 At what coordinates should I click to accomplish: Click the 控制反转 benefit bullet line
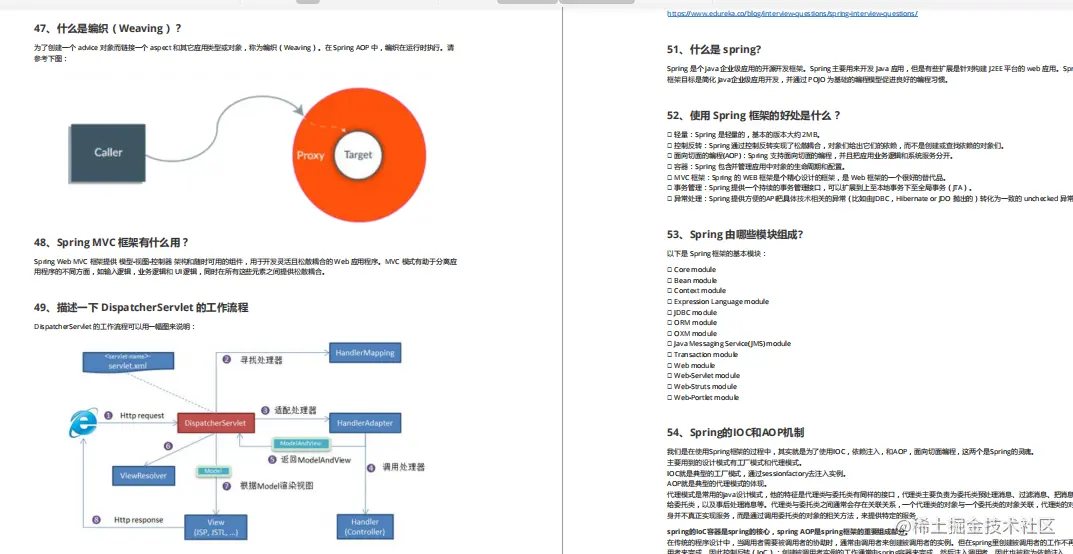(836, 146)
